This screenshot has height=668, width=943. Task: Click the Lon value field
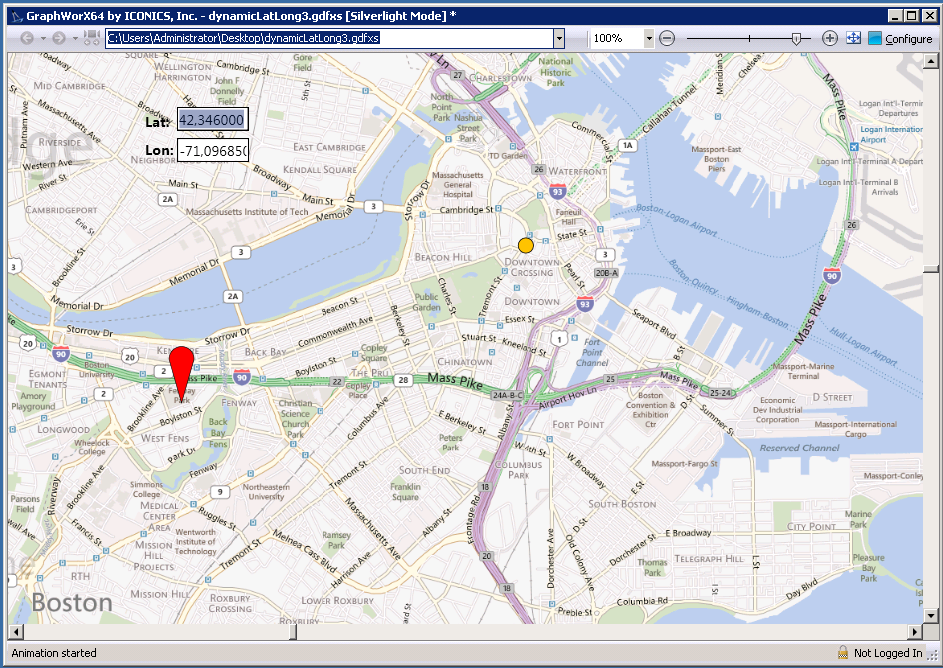point(212,150)
